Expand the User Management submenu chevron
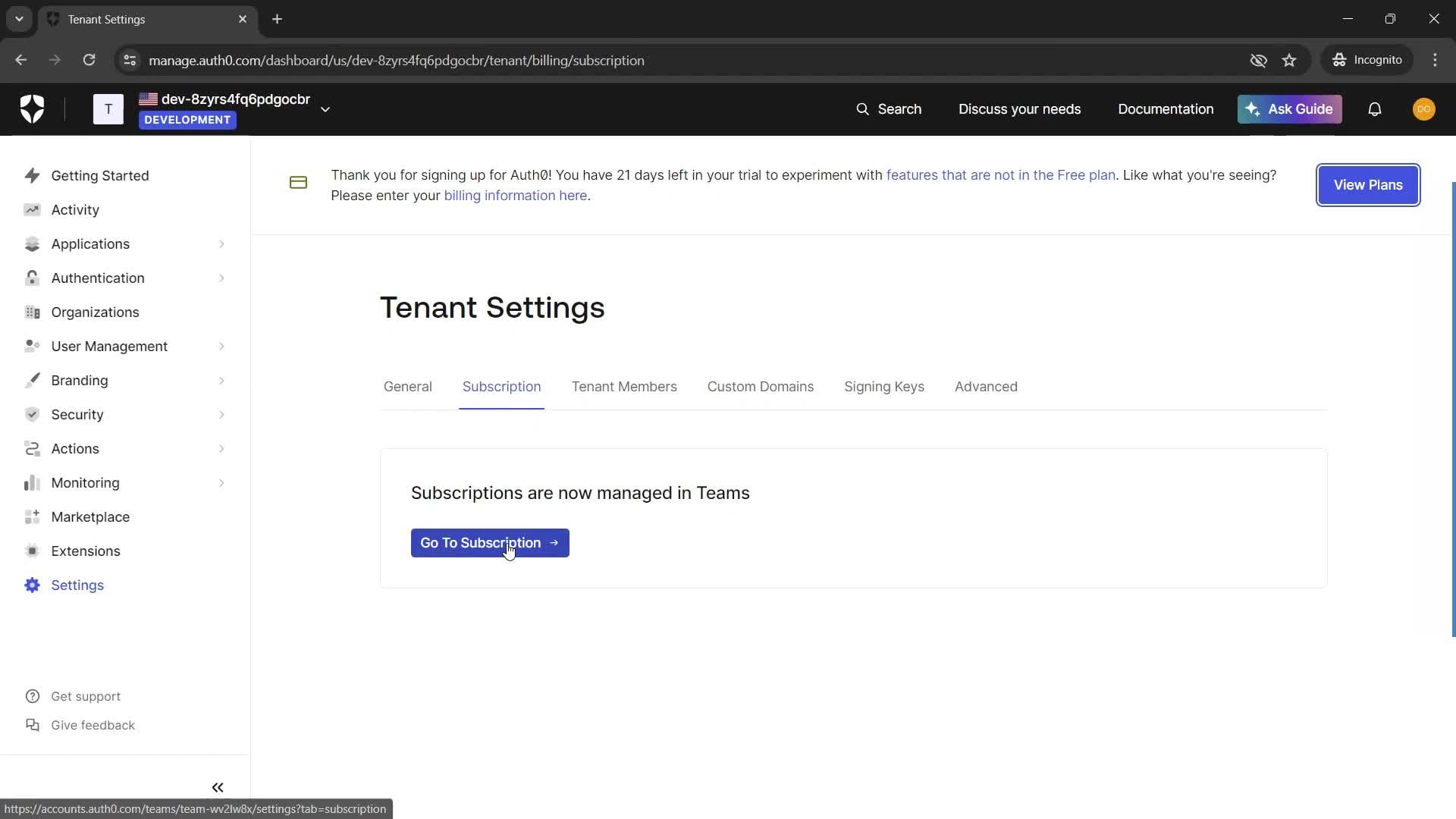The image size is (1456, 819). pos(221,346)
